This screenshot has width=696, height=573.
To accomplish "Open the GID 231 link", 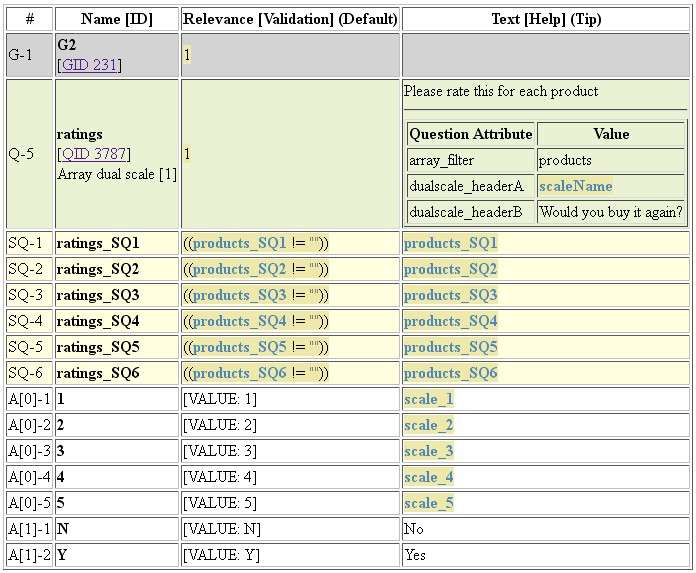I will point(90,65).
